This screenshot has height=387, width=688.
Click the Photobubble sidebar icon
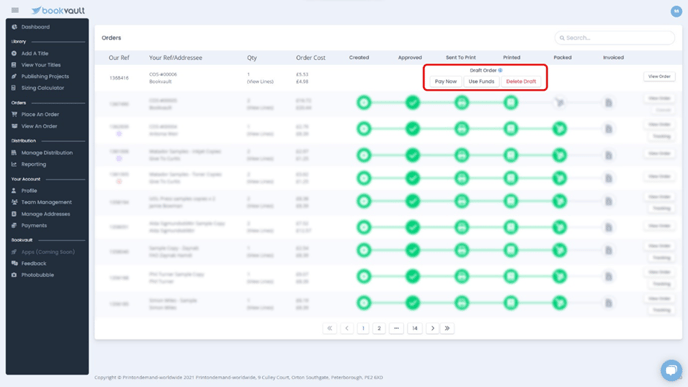tap(14, 275)
